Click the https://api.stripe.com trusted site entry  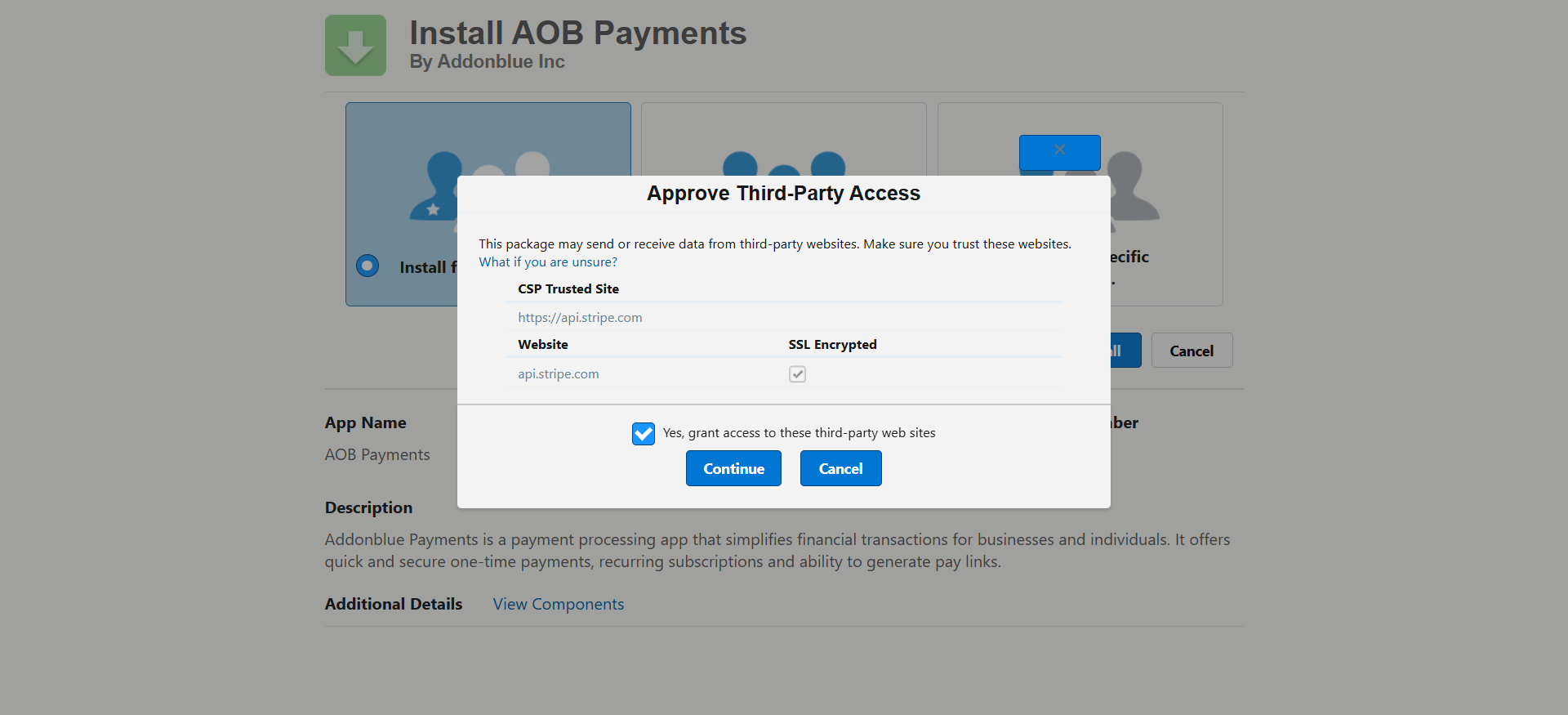click(580, 317)
